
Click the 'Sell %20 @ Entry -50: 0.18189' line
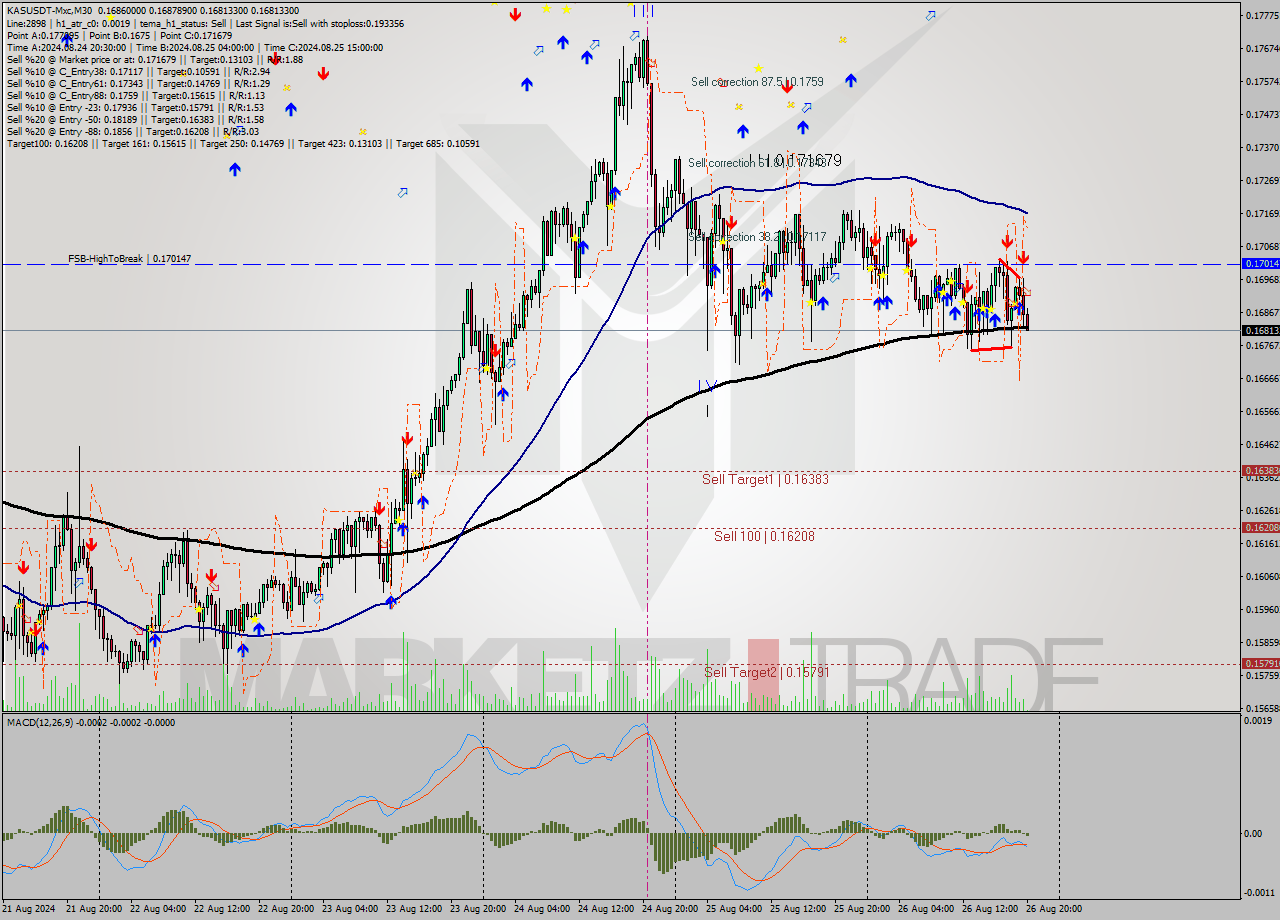coord(135,119)
